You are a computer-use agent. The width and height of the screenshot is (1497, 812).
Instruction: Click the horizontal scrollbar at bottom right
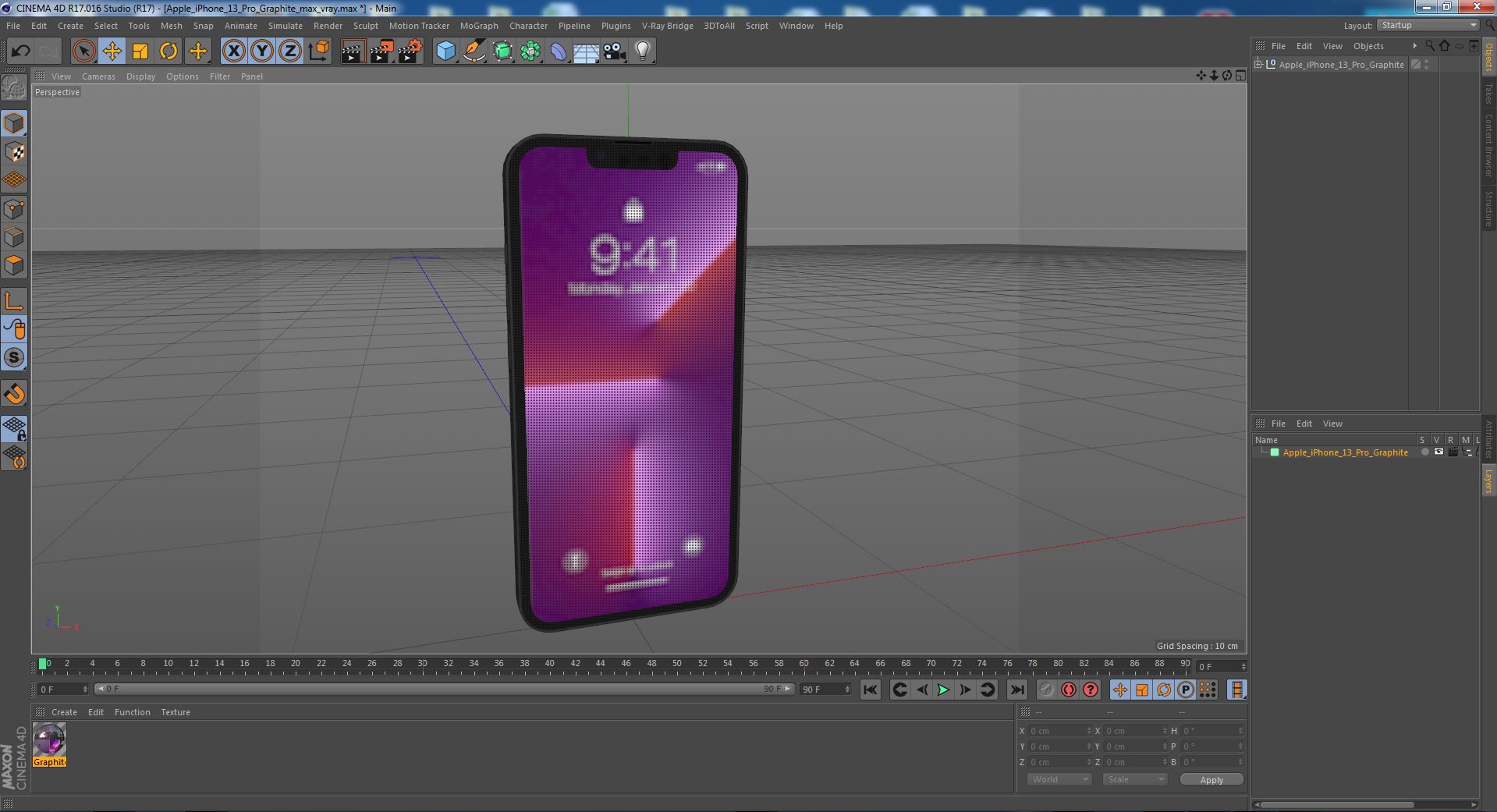coord(1336,804)
